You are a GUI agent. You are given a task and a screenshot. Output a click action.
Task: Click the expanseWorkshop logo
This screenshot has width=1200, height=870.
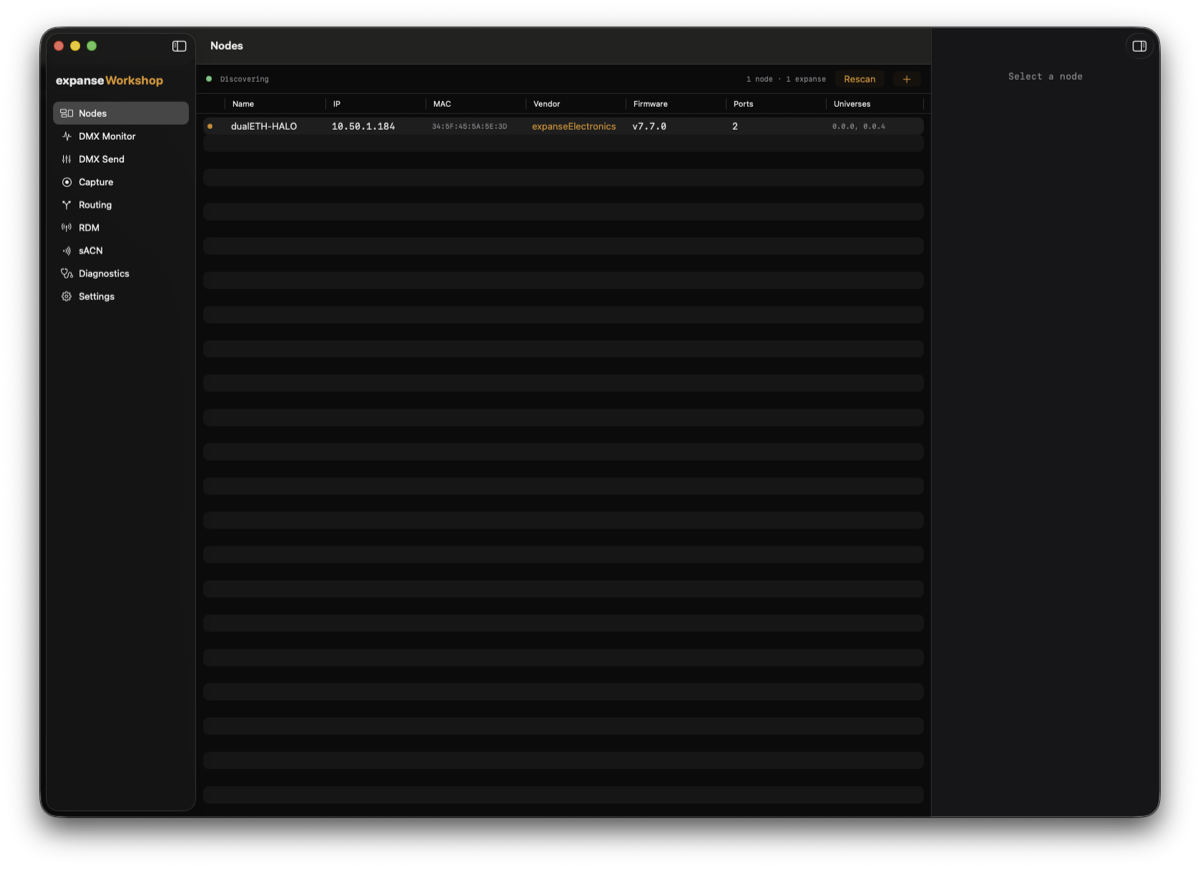pos(109,80)
